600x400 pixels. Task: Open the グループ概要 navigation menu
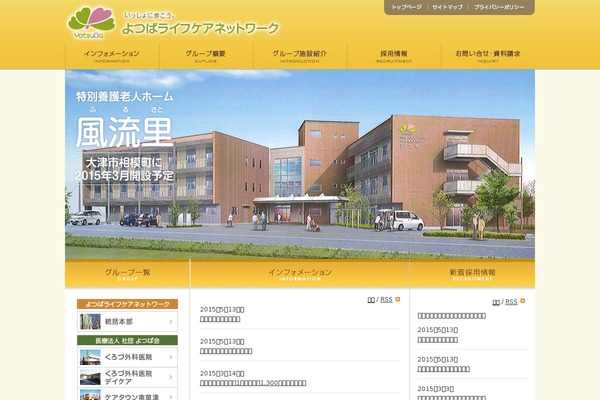(206, 56)
